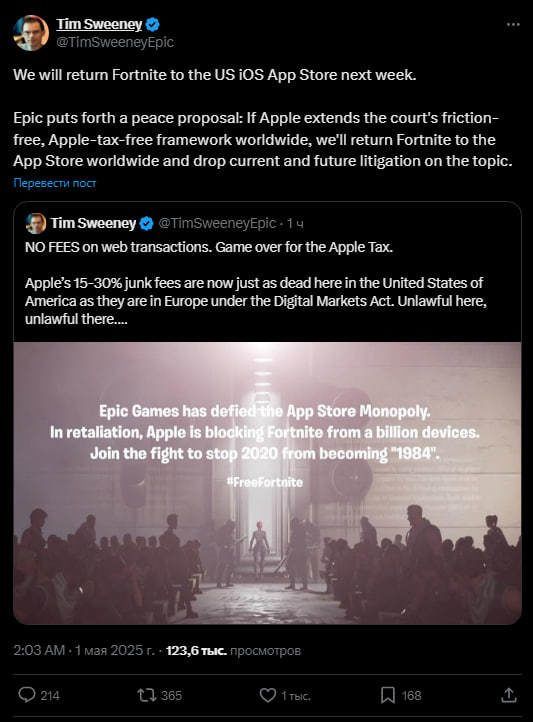Bookmark this post with the bookmark icon

click(388, 695)
